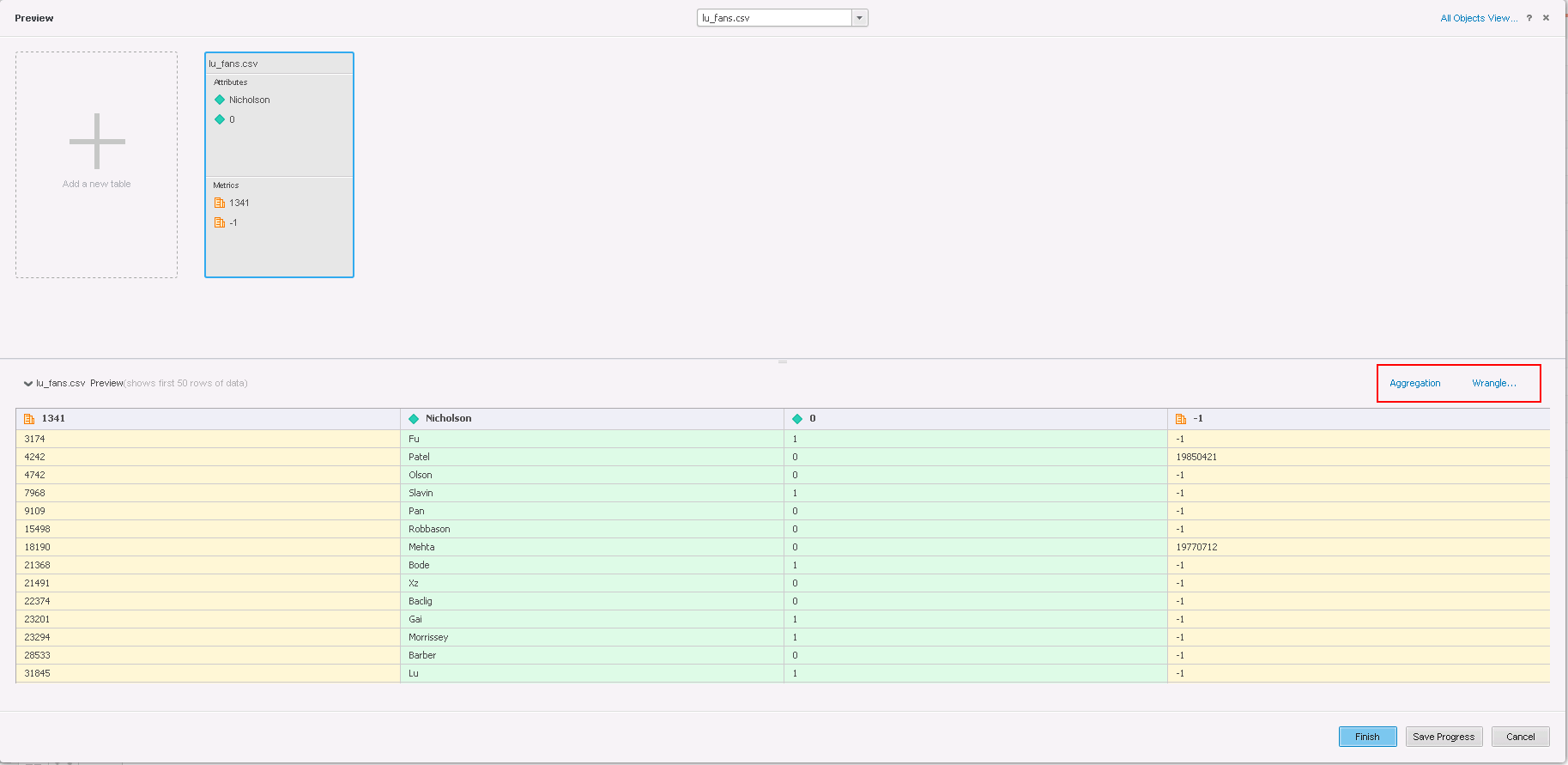Click the Nicholson attribute diamond icon in table card
This screenshot has width=1568, height=765.
click(x=220, y=100)
